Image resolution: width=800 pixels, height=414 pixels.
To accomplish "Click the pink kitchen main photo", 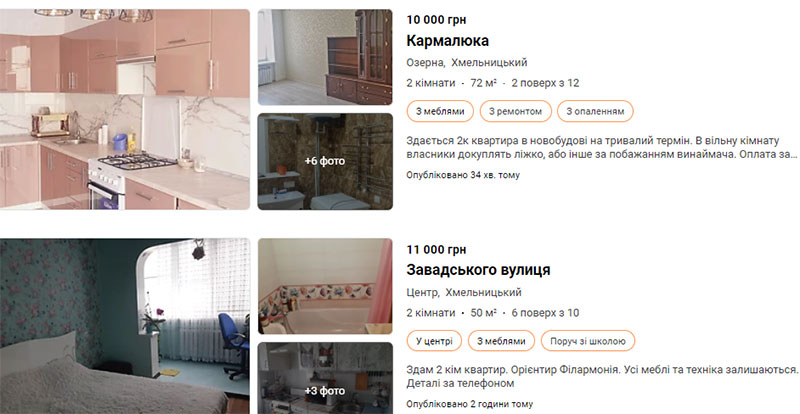I will click(125, 109).
